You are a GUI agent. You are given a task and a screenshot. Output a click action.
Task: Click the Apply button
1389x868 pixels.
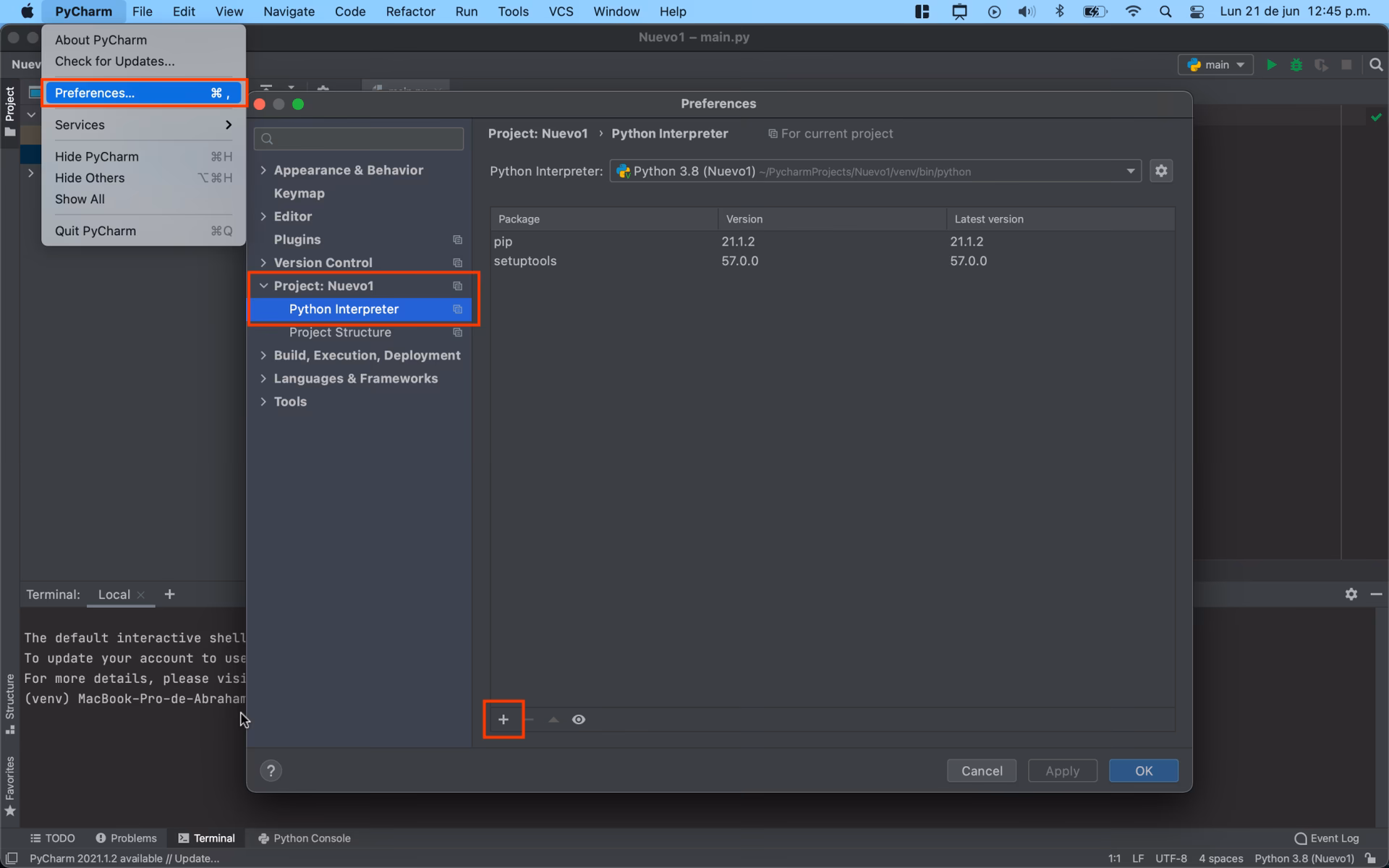[1062, 770]
